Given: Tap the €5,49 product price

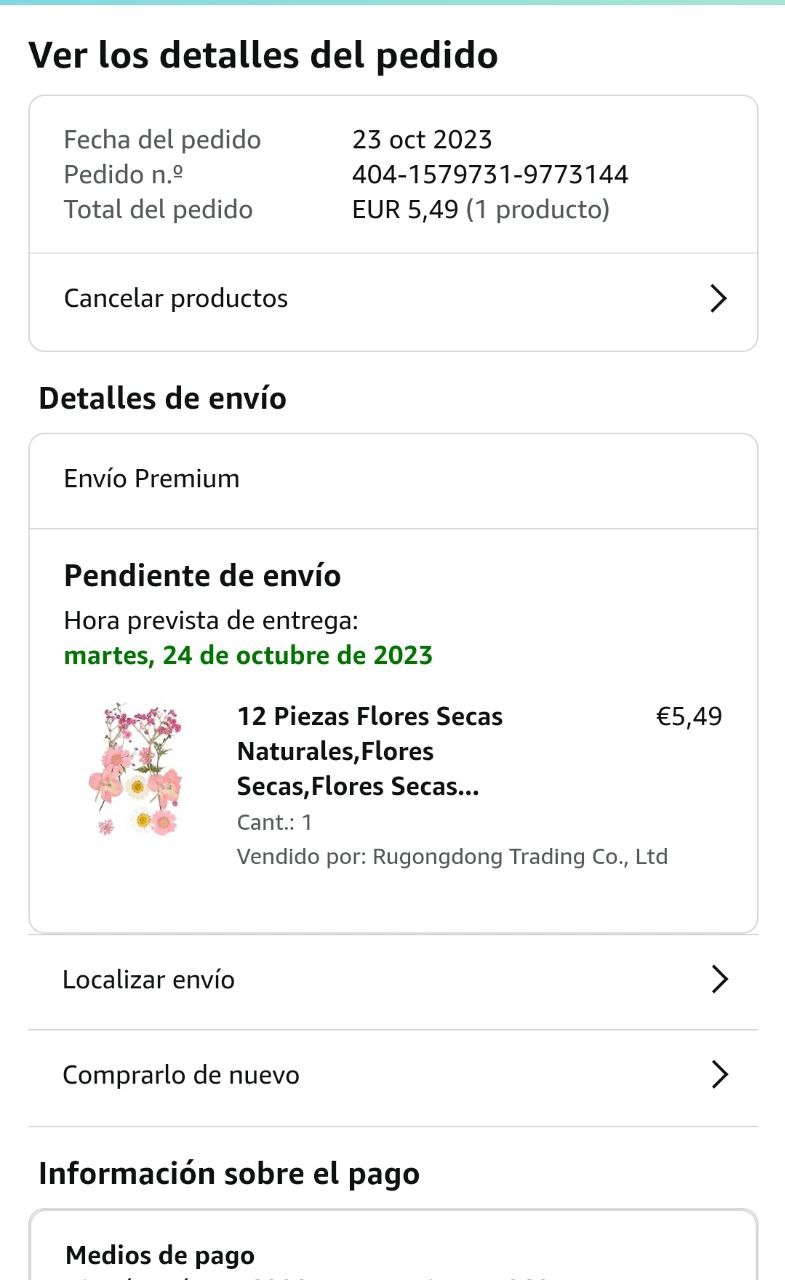Looking at the screenshot, I should tap(688, 717).
